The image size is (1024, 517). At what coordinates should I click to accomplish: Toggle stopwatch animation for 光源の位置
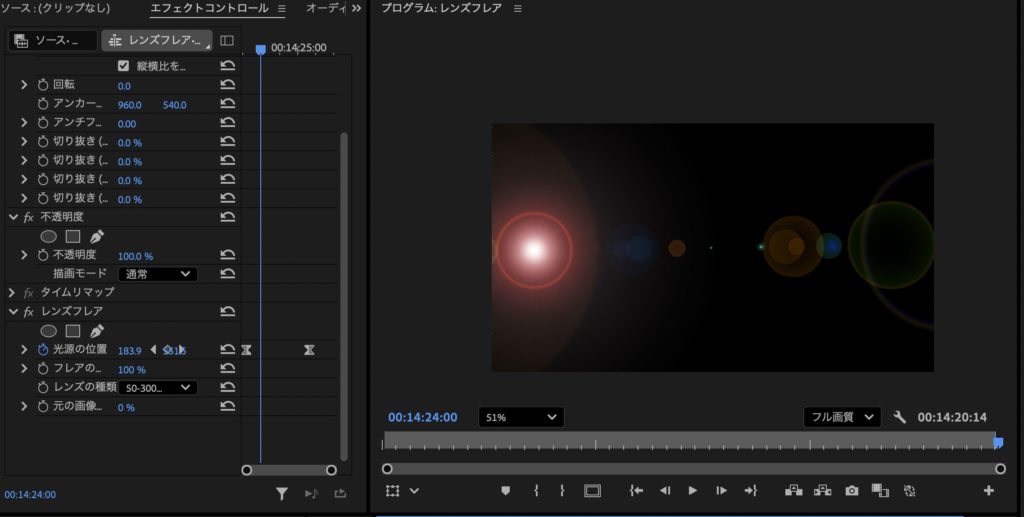point(43,350)
